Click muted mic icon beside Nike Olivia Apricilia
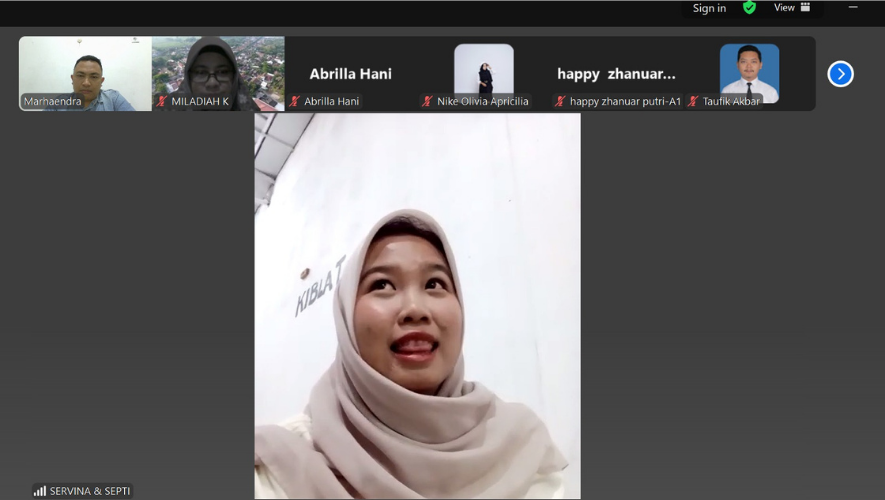885x500 pixels. click(427, 101)
